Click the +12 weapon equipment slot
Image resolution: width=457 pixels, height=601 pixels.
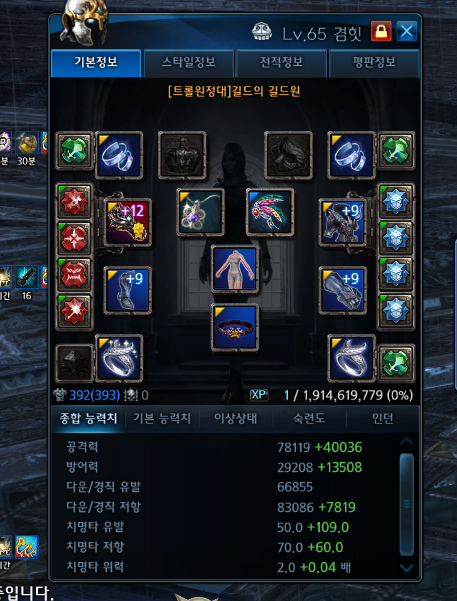coord(128,222)
